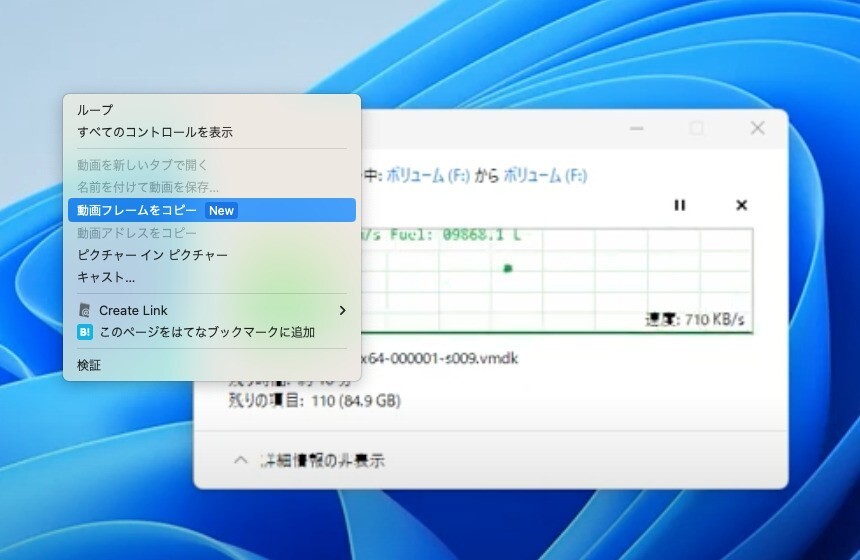
Task: Choose すべてのコントロールを表示 menu entry
Action: (212, 132)
